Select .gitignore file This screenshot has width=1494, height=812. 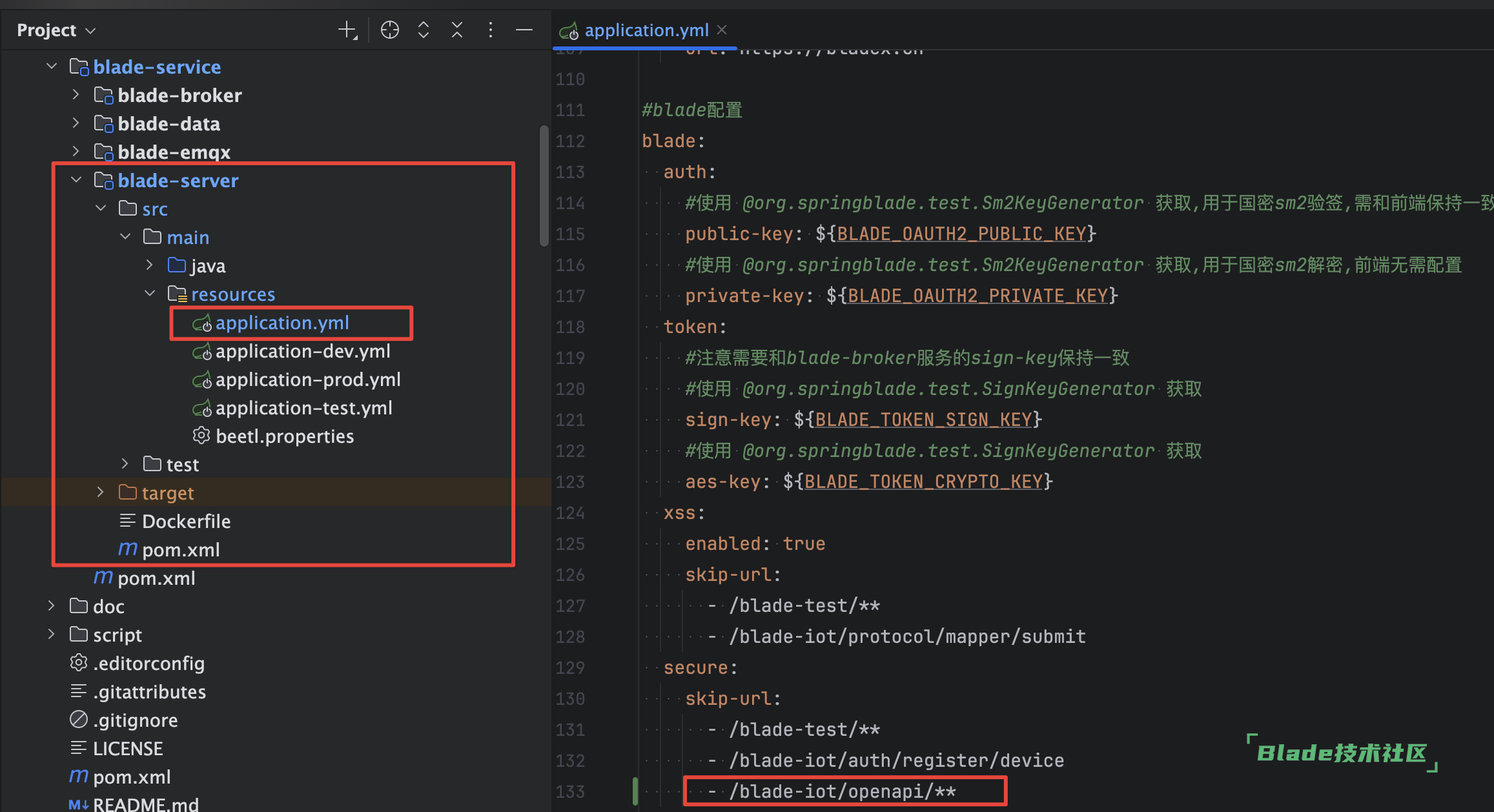coord(135,720)
